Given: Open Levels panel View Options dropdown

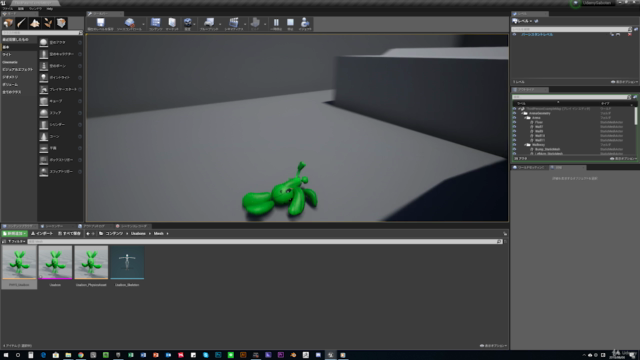Looking at the screenshot, I should (624, 82).
